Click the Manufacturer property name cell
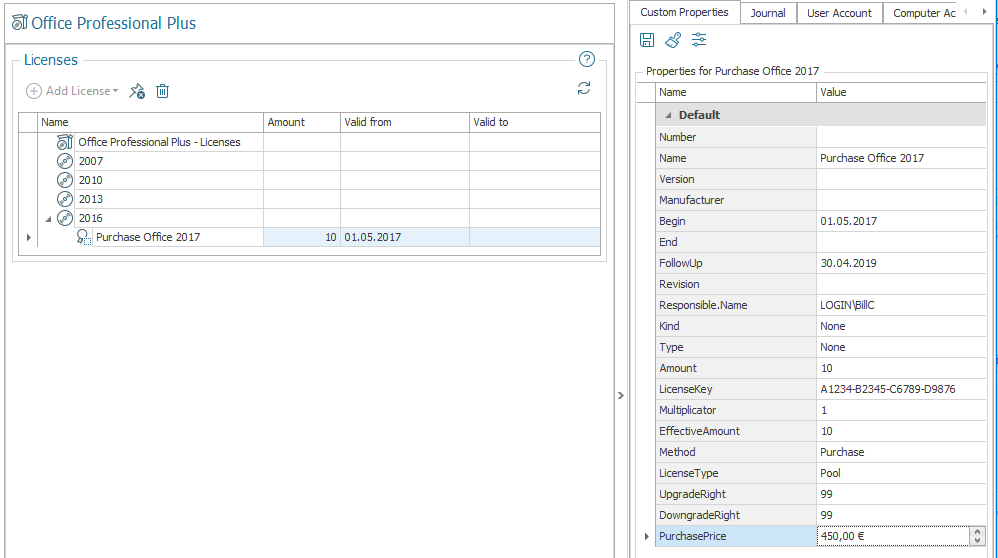 [x=736, y=200]
